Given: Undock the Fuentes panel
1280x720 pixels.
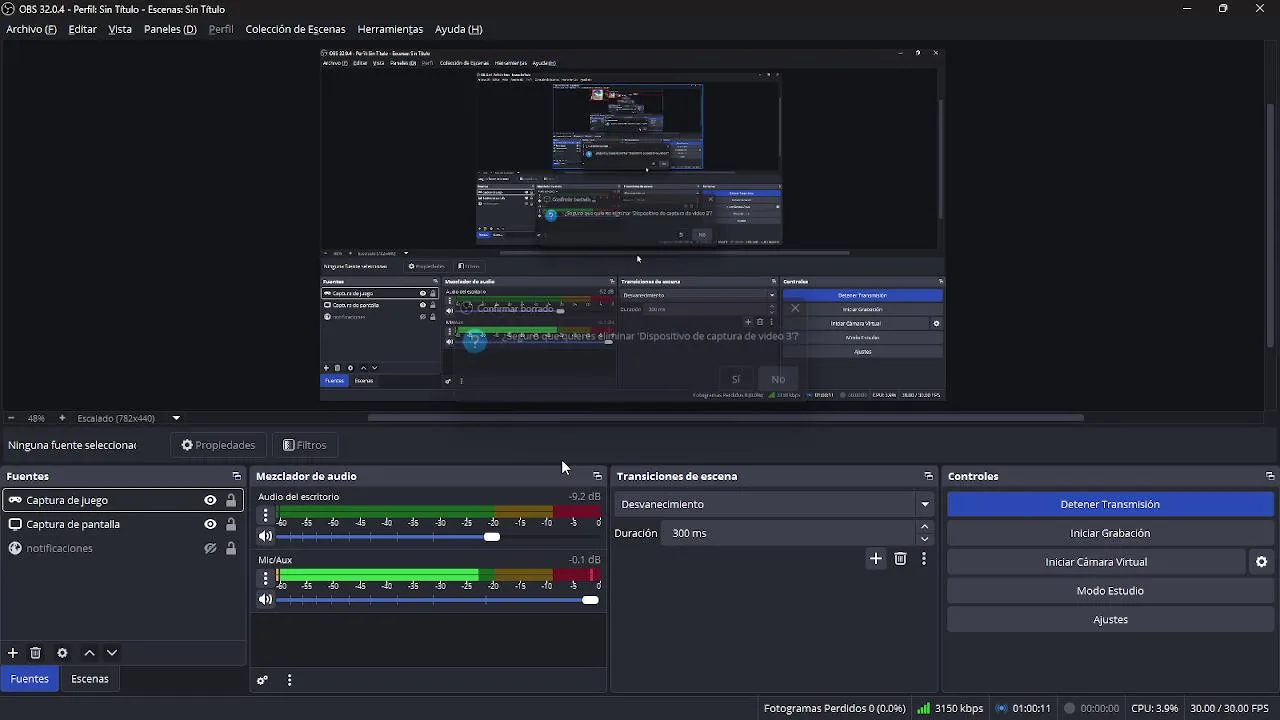Looking at the screenshot, I should (237, 476).
